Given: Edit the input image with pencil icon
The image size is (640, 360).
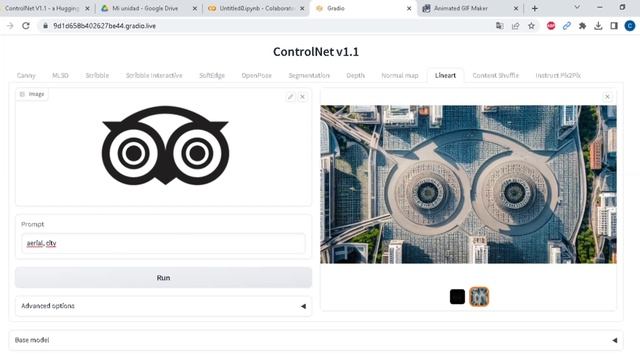Looking at the screenshot, I should coord(290,97).
